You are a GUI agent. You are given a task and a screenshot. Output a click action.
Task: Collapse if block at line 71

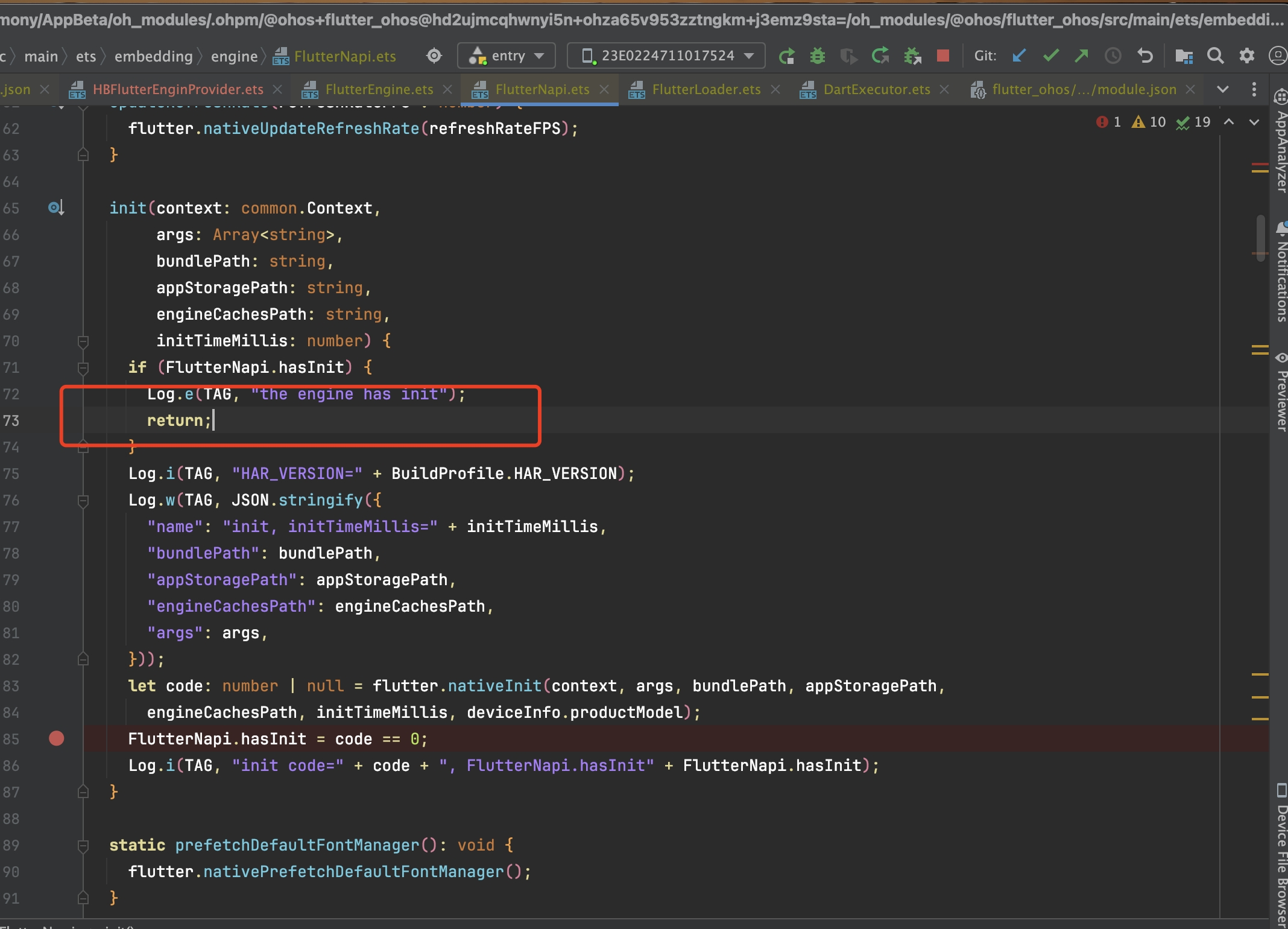coord(83,368)
